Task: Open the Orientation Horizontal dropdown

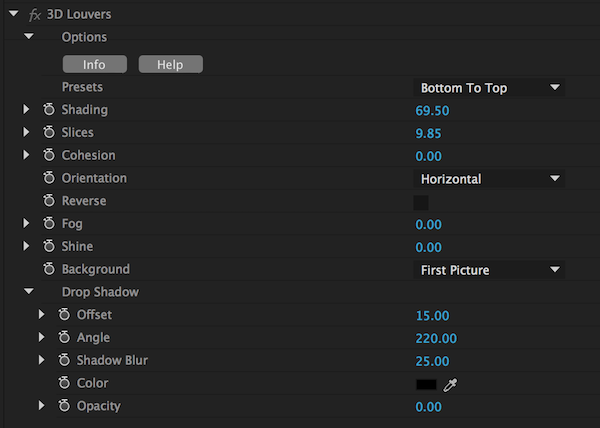Action: 490,179
